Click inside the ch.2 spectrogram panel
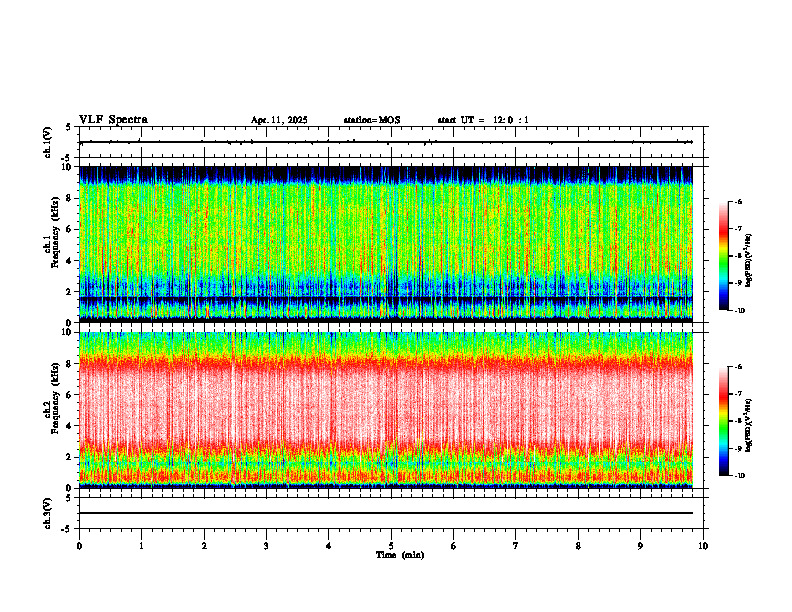The image size is (792, 612). point(386,410)
